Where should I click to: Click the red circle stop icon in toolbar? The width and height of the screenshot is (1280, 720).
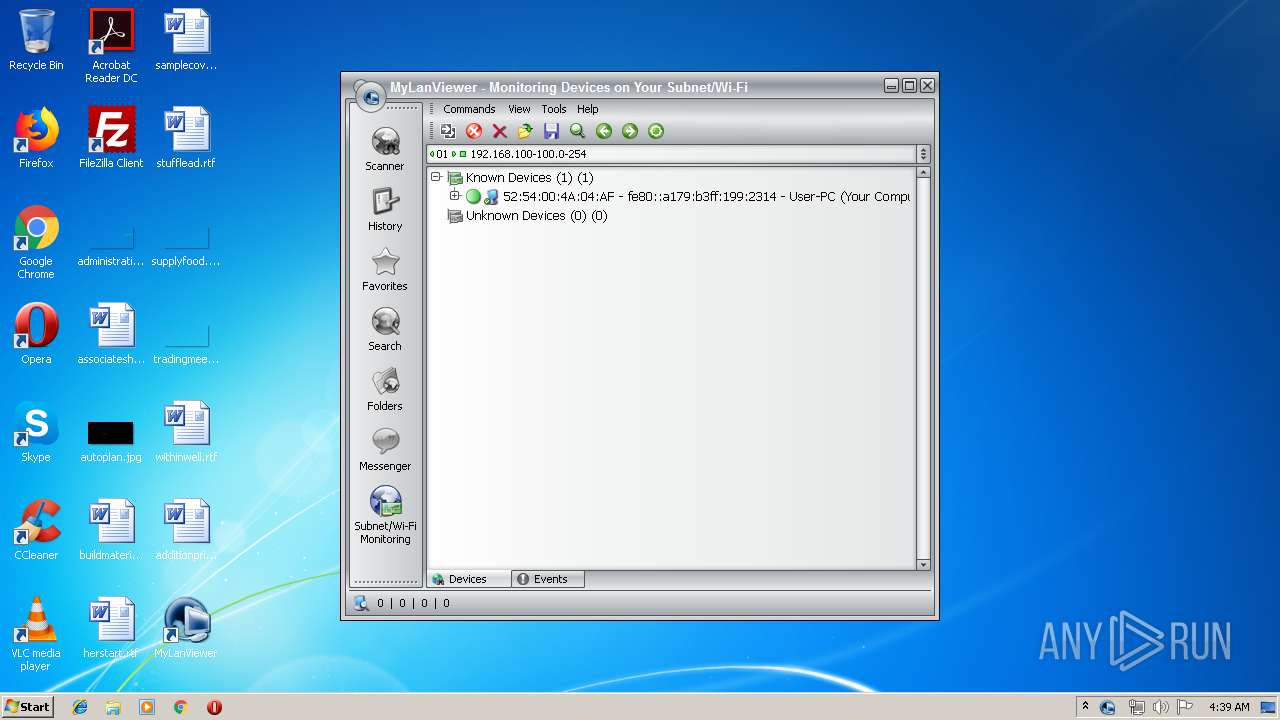coord(474,131)
